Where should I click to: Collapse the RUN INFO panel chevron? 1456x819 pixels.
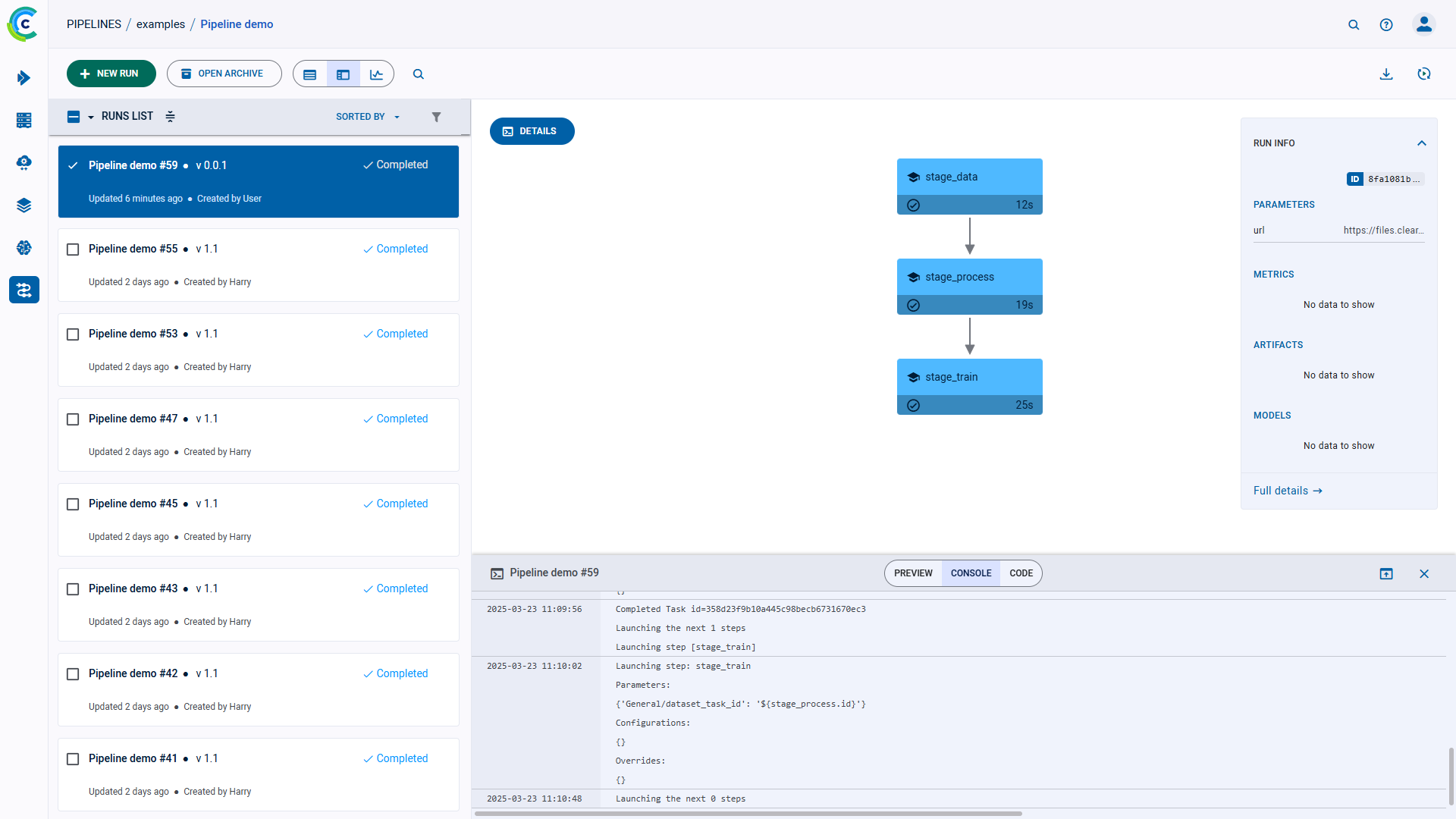(x=1422, y=143)
